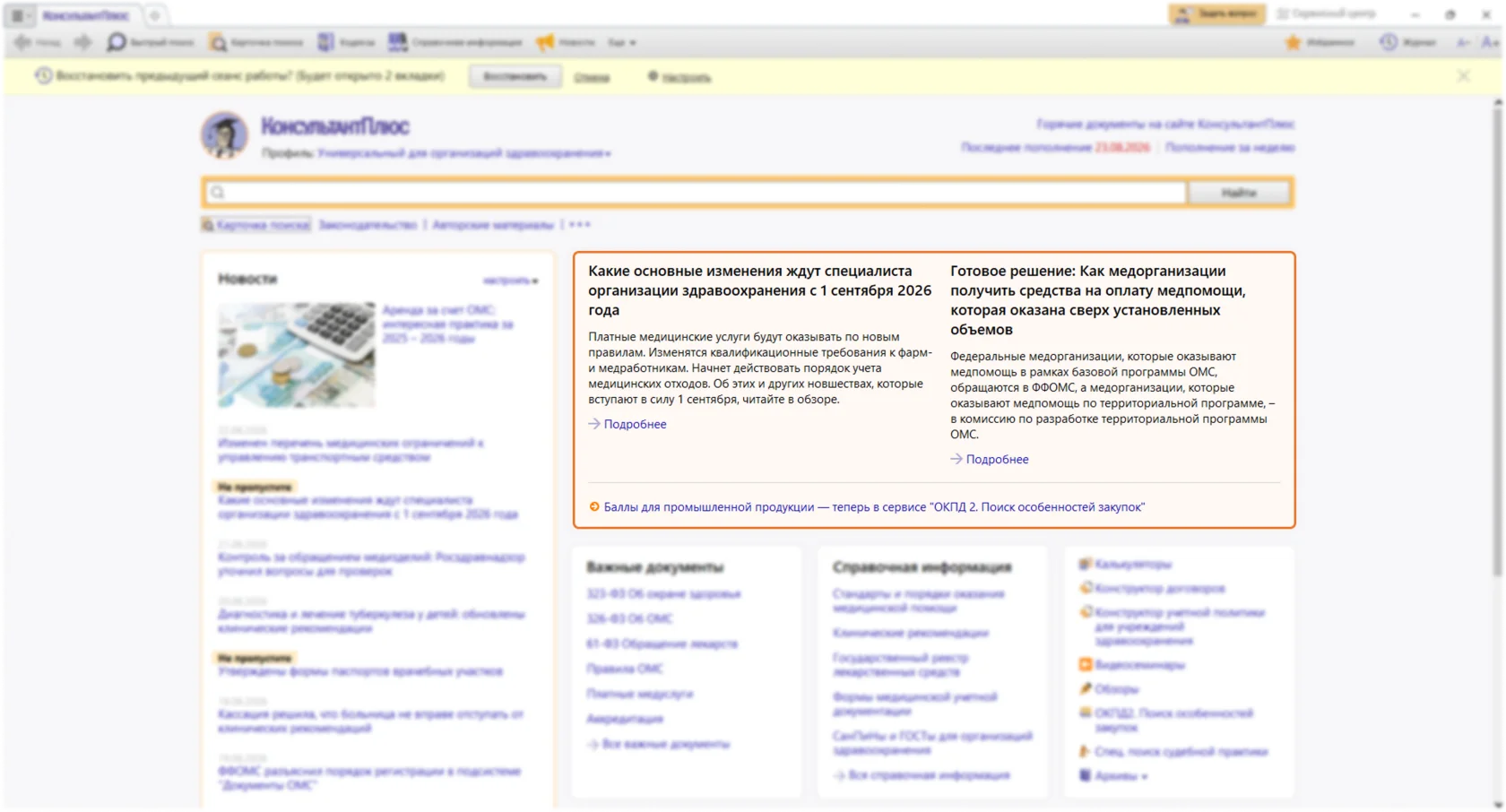
Task: Expand the Архивы dropdown
Action: click(x=1114, y=776)
